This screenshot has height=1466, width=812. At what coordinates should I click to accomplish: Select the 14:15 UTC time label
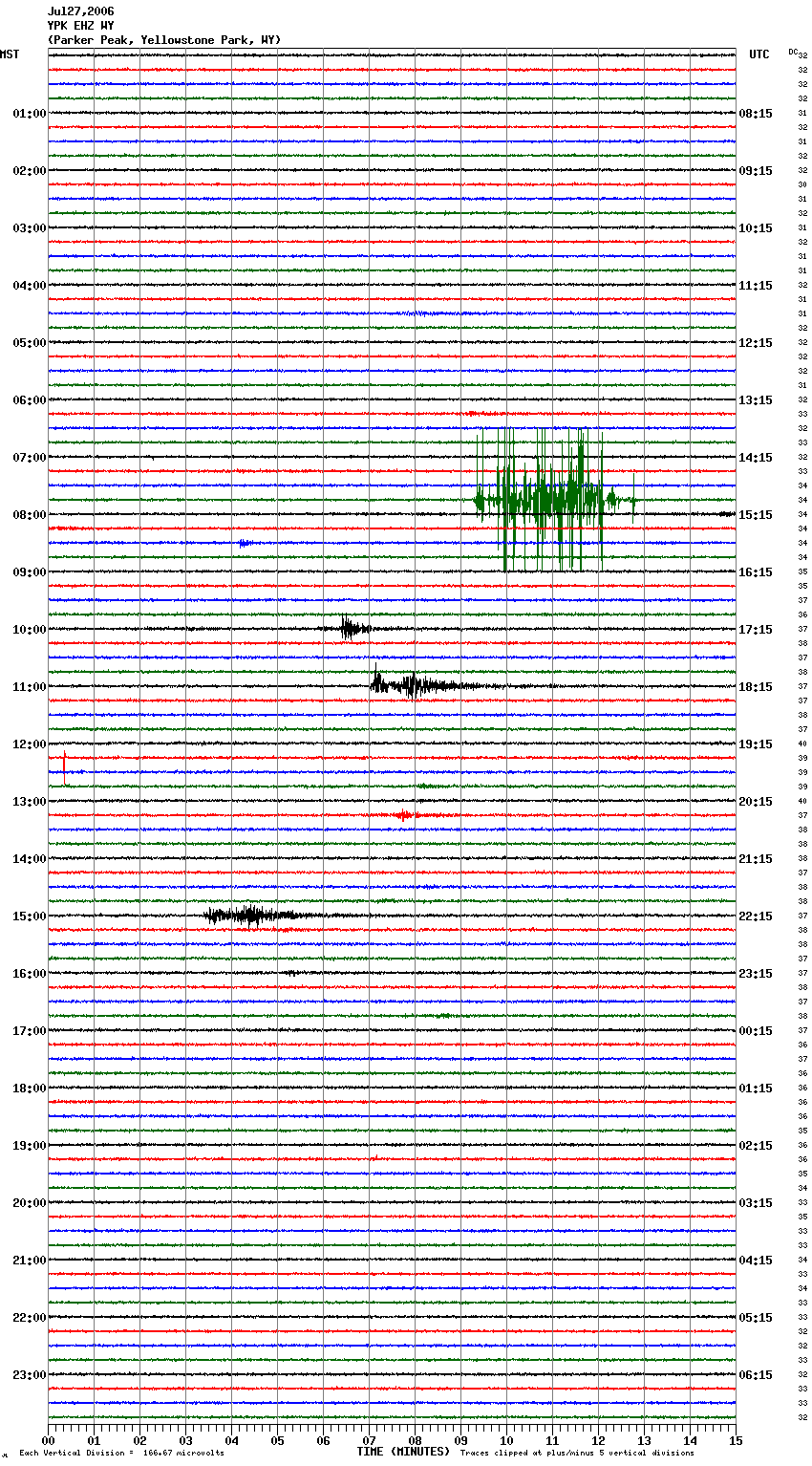pos(756,458)
